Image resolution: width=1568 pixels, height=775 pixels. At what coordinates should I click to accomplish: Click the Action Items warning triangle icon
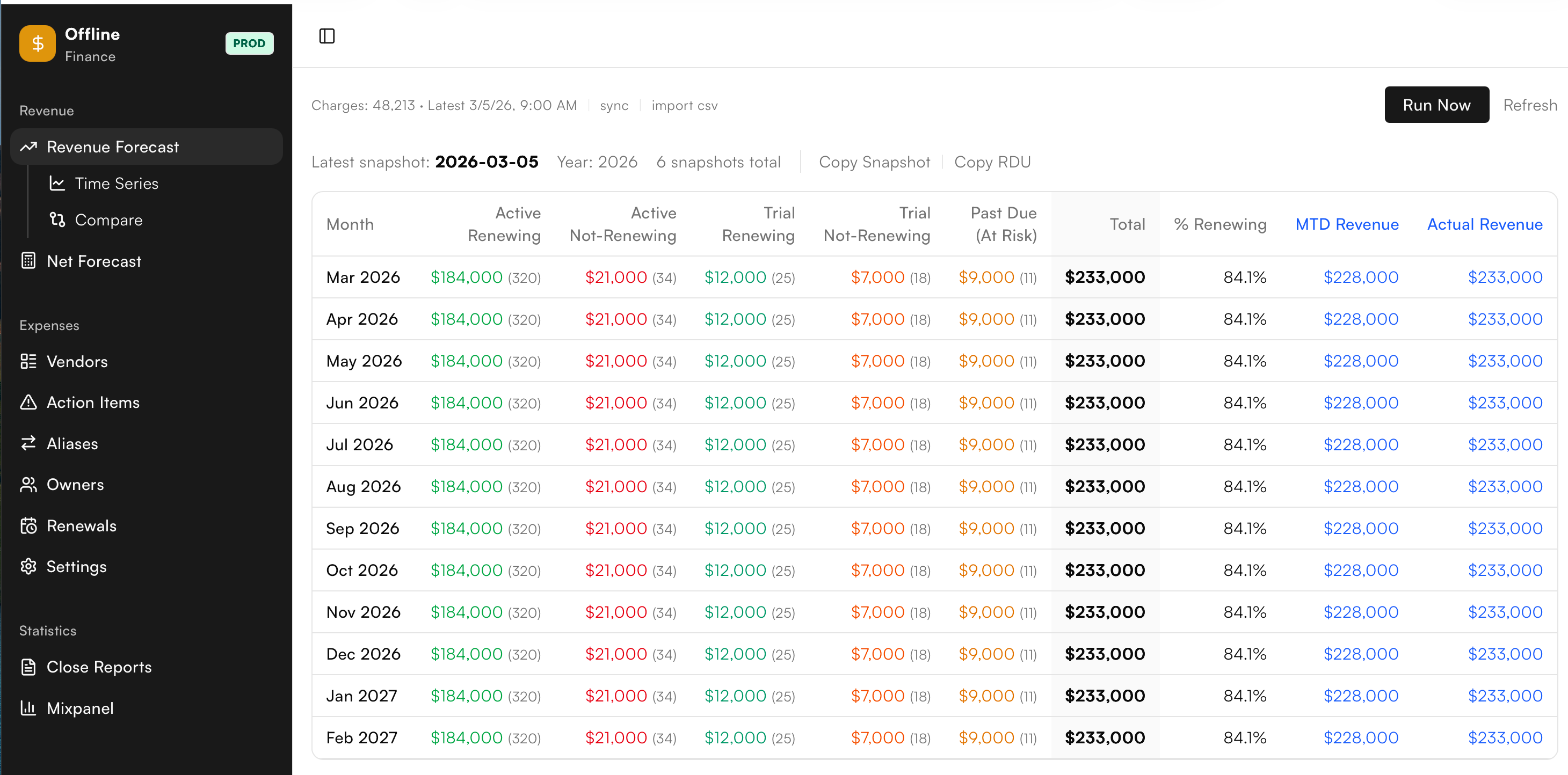point(28,402)
